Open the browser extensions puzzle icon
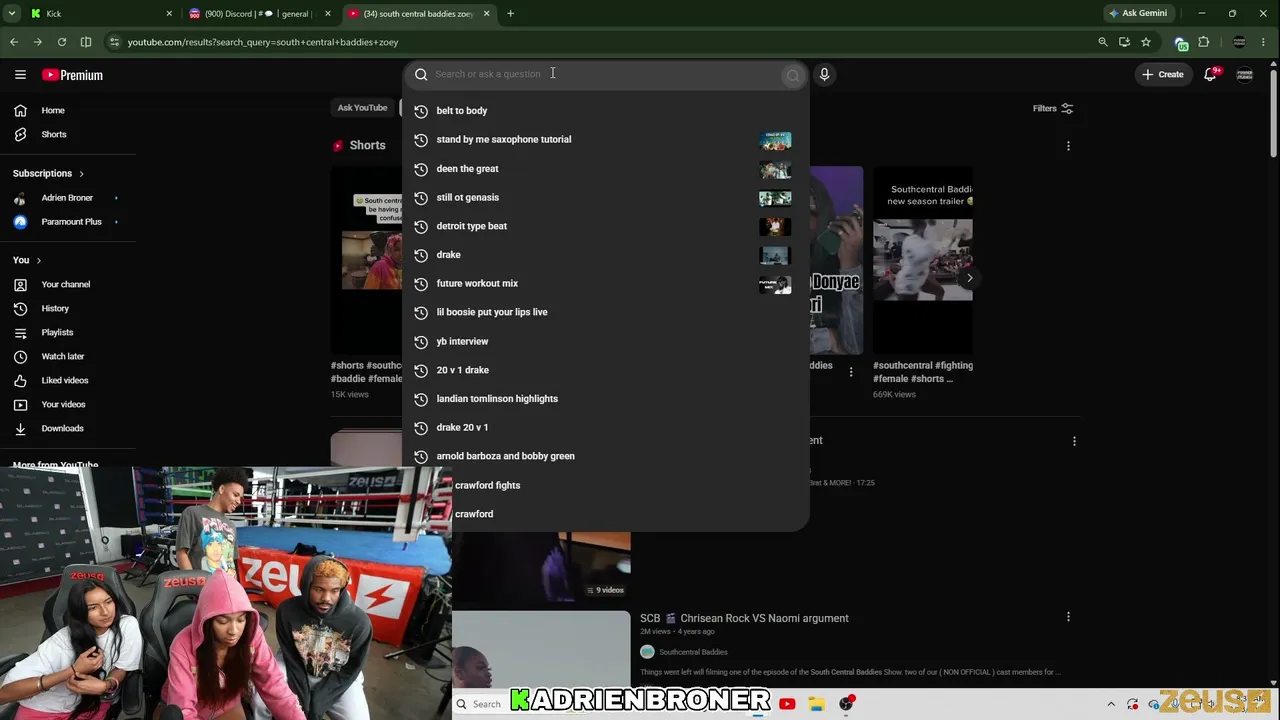The image size is (1280, 720). (1204, 42)
